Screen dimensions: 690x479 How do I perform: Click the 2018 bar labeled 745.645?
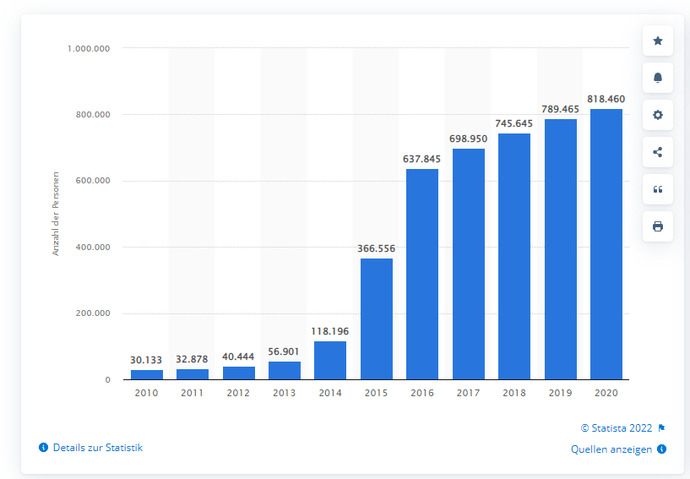(x=514, y=256)
